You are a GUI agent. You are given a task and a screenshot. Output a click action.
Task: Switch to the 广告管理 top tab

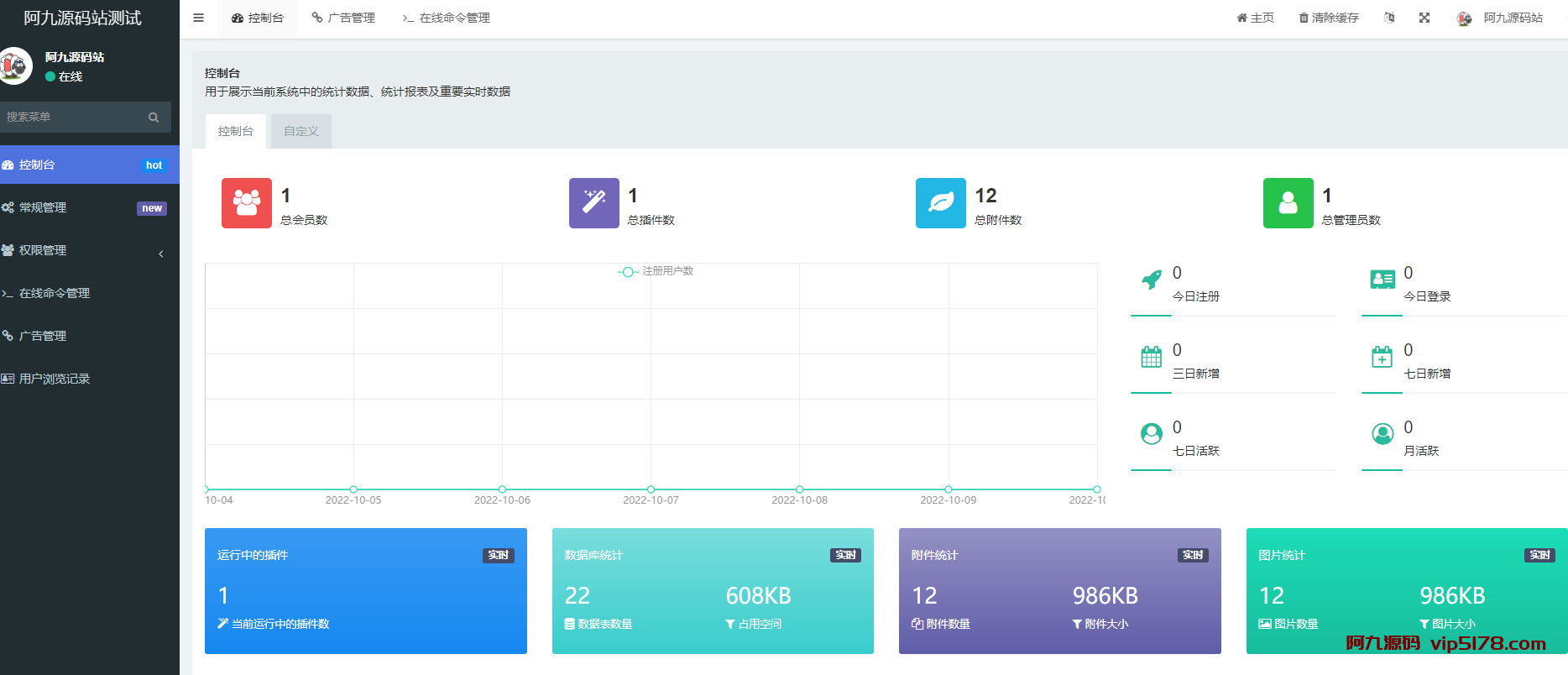tap(343, 18)
